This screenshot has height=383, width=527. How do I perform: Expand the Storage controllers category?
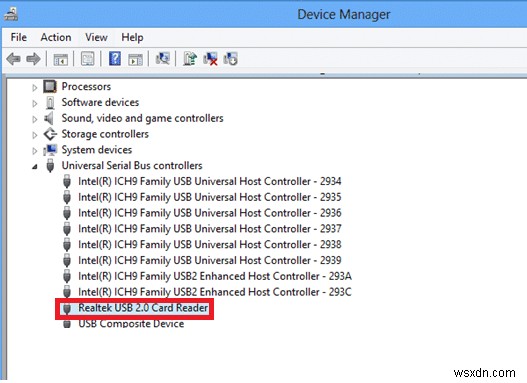click(x=35, y=135)
